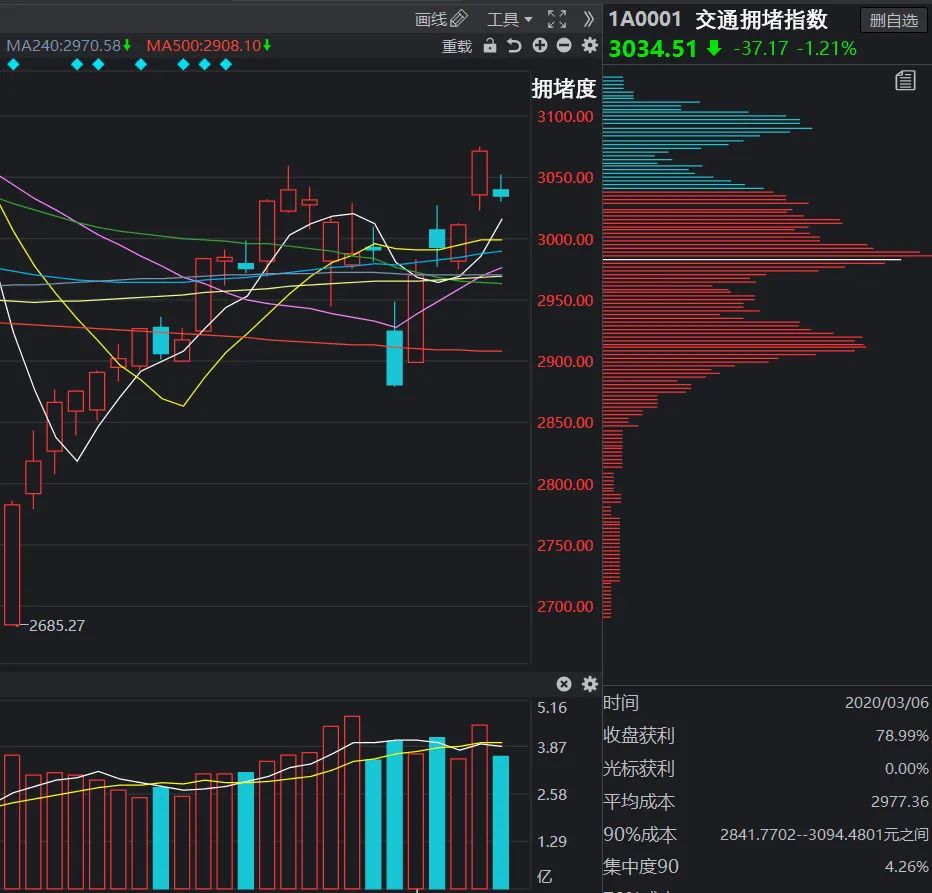Open volume indicator settings gear
The height and width of the screenshot is (893, 932).
pos(589,684)
